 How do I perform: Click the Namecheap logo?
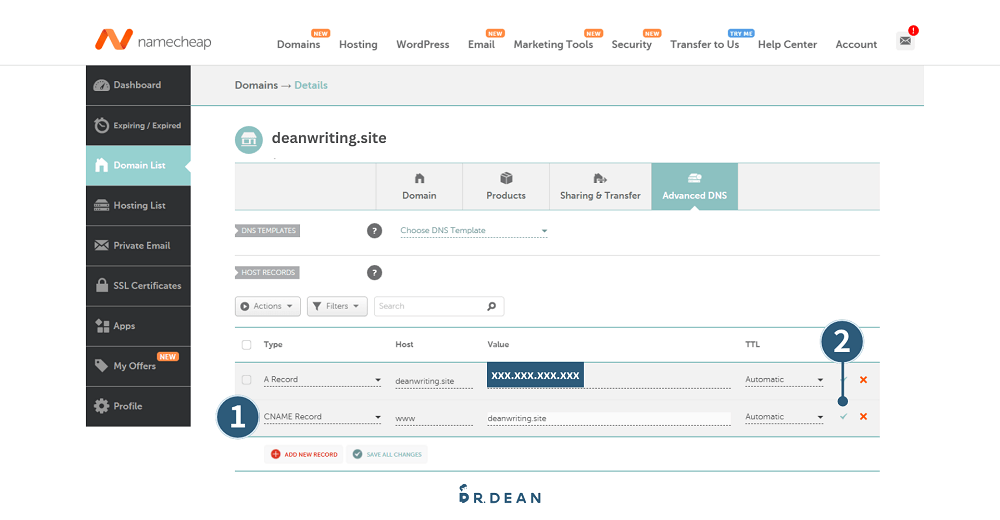[x=153, y=41]
